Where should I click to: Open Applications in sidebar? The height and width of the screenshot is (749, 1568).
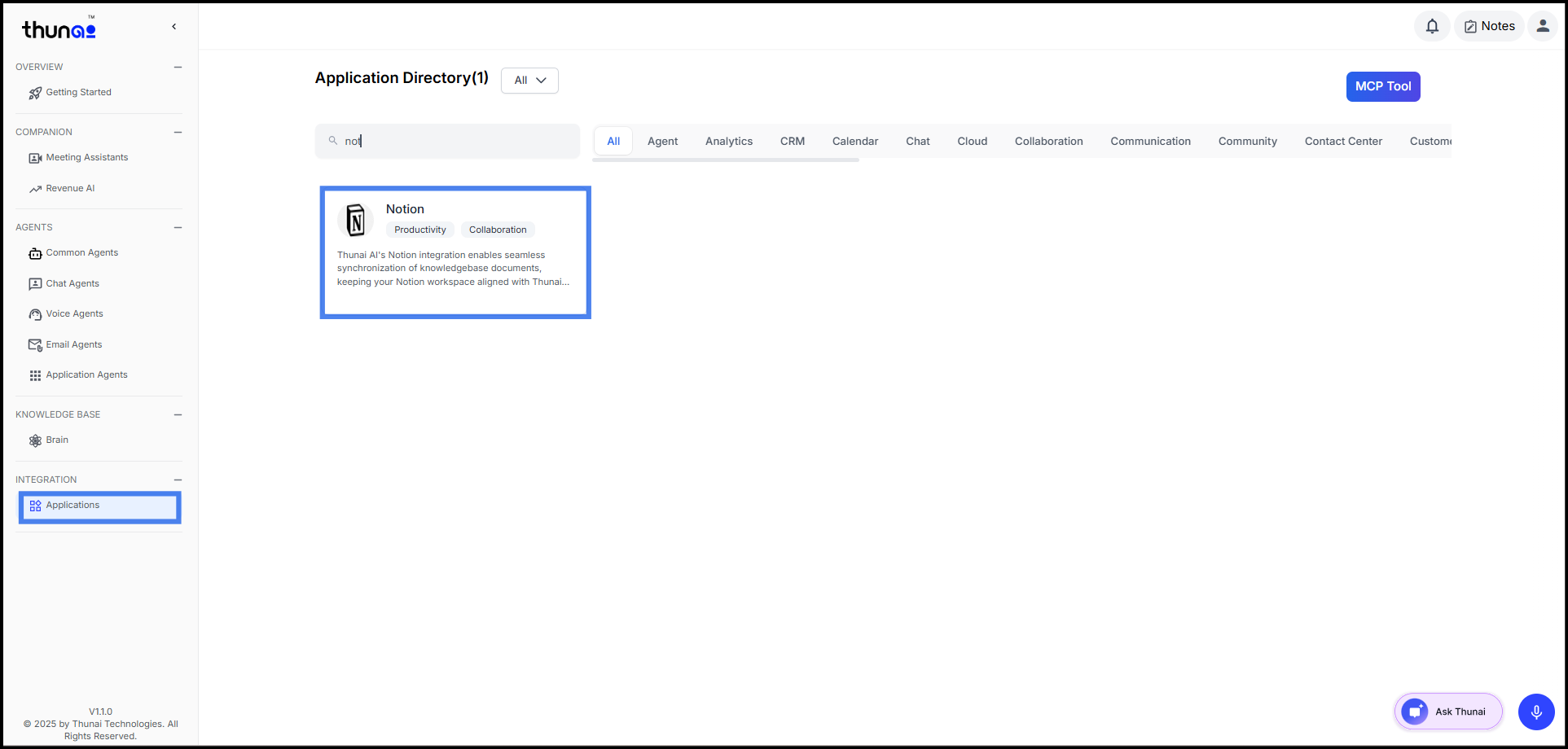click(x=99, y=507)
